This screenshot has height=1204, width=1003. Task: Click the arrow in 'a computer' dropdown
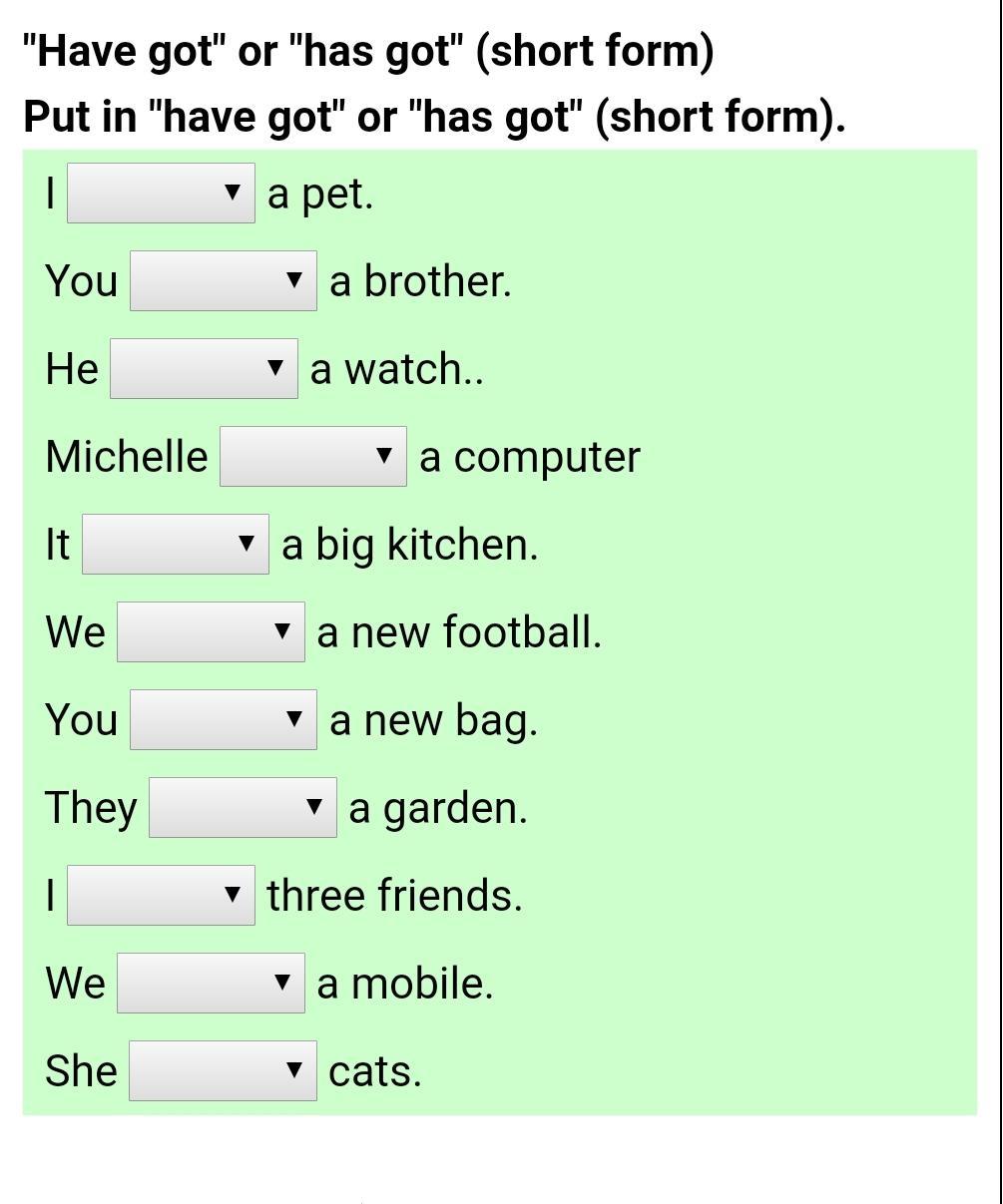click(x=384, y=456)
